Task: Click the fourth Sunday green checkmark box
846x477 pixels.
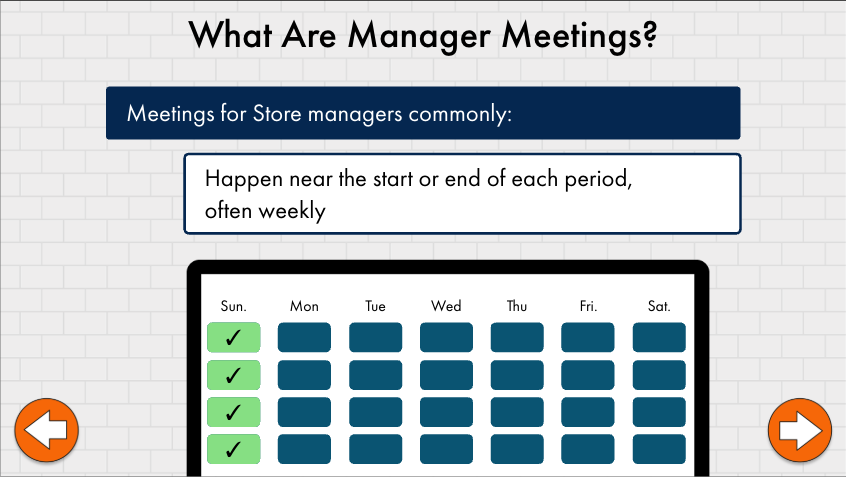Action: click(x=233, y=449)
